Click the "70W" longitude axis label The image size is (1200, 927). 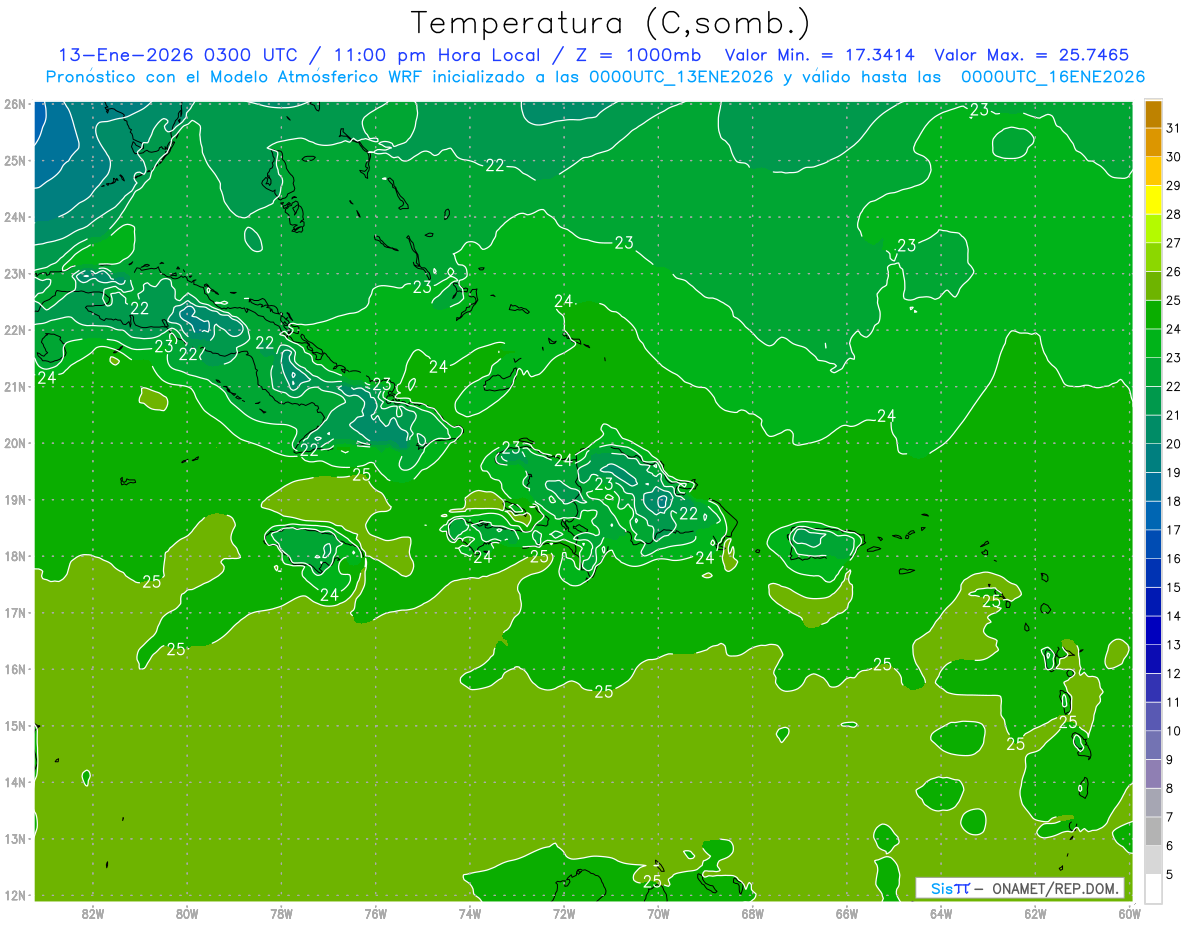point(658,913)
